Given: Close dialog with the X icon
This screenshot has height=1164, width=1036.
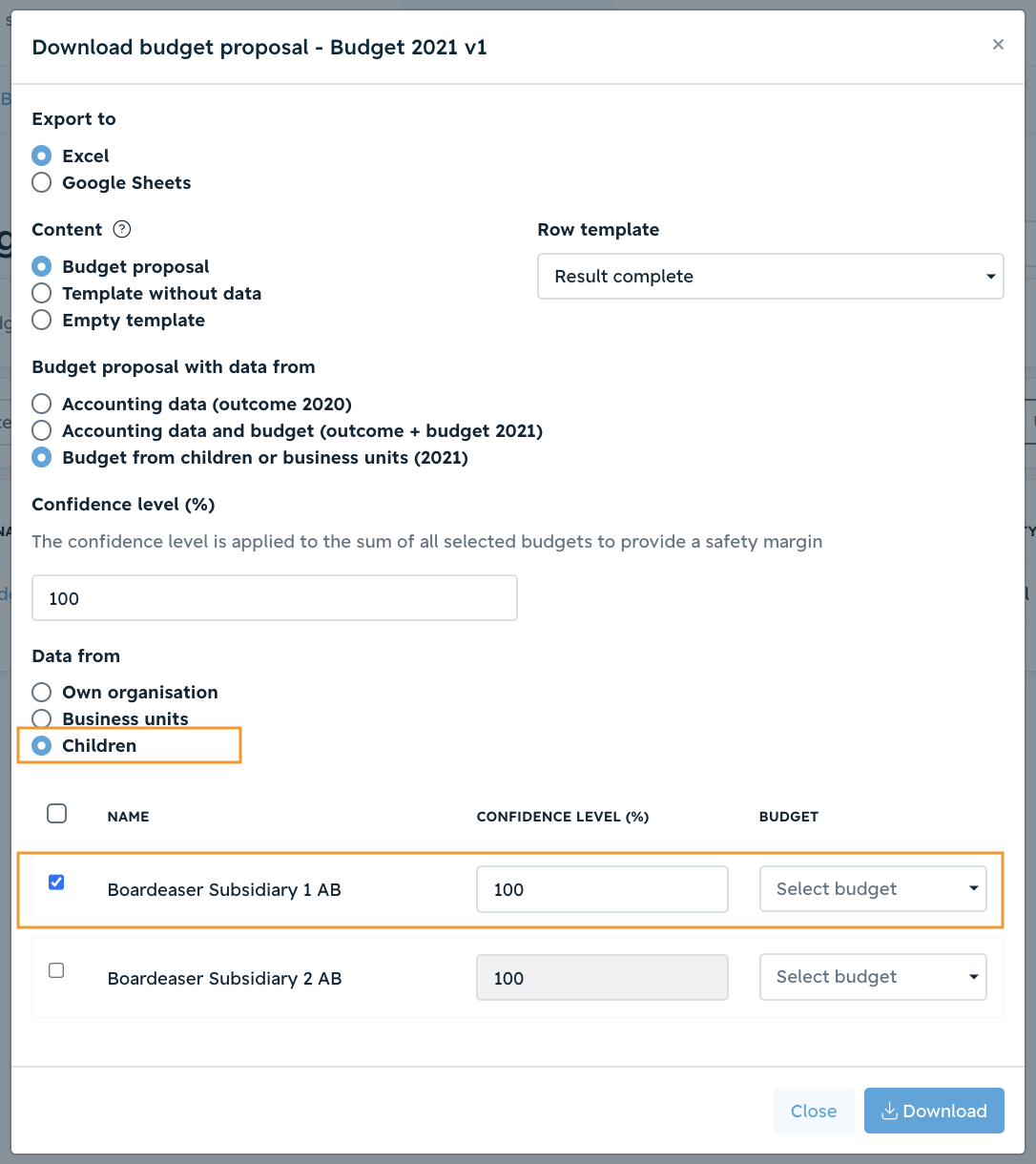Looking at the screenshot, I should (x=998, y=45).
